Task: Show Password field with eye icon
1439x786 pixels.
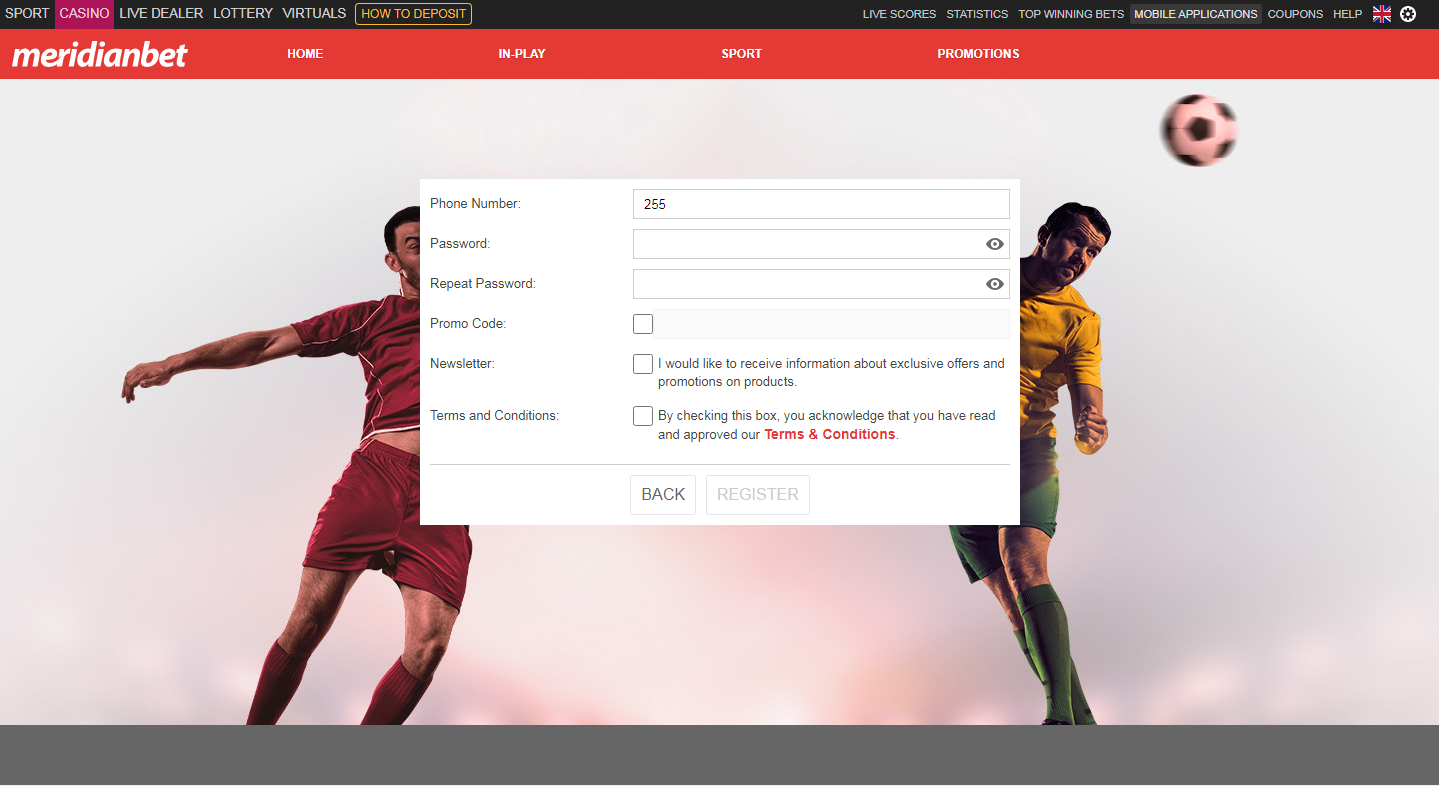Action: pyautogui.click(x=994, y=244)
